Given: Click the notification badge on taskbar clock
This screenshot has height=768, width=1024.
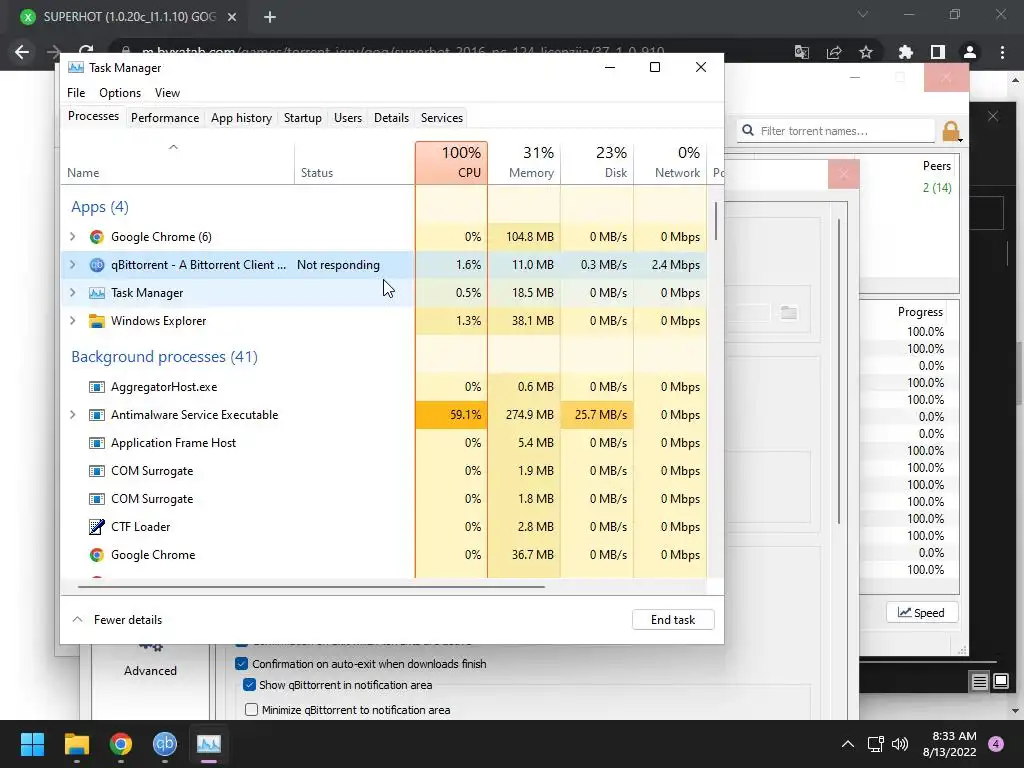Looking at the screenshot, I should click(996, 744).
